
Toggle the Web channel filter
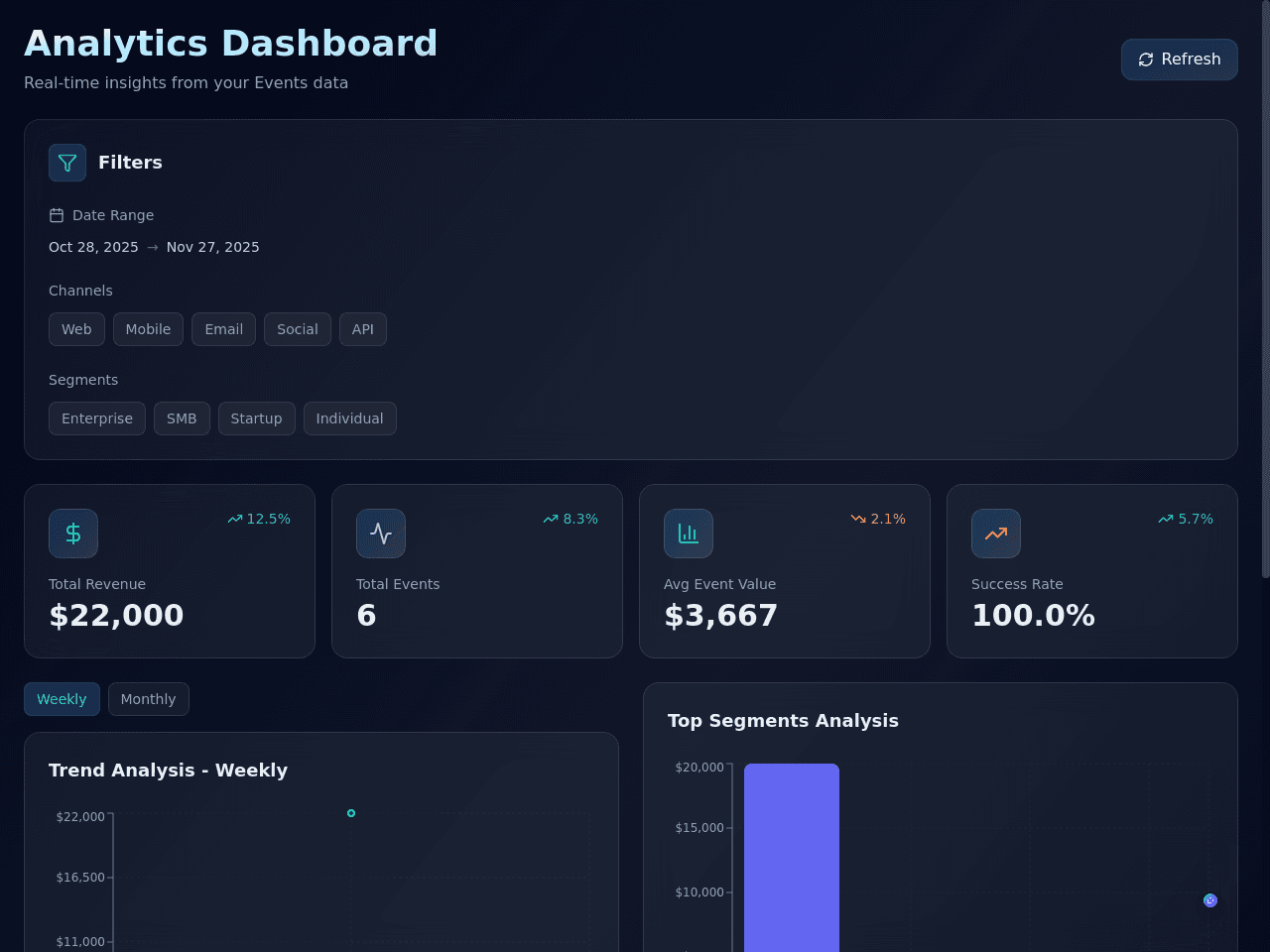76,329
